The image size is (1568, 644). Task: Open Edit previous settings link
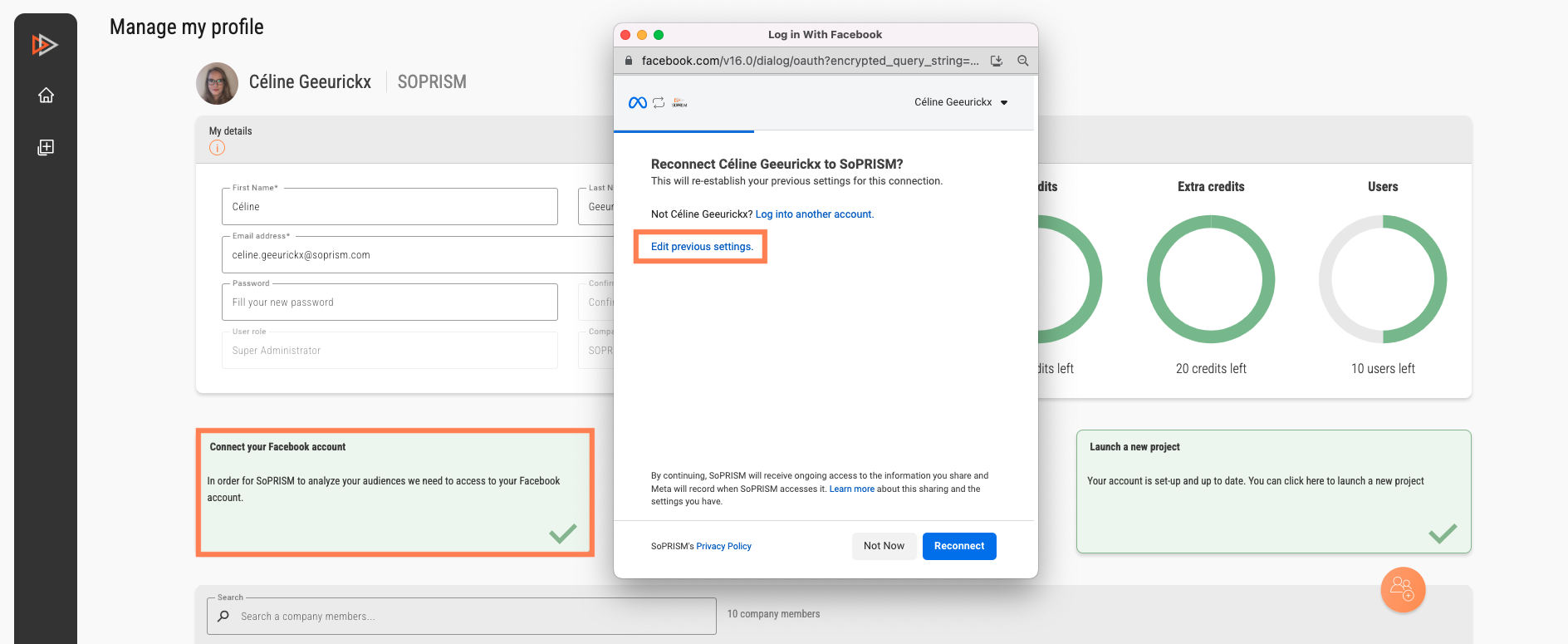[702, 247]
